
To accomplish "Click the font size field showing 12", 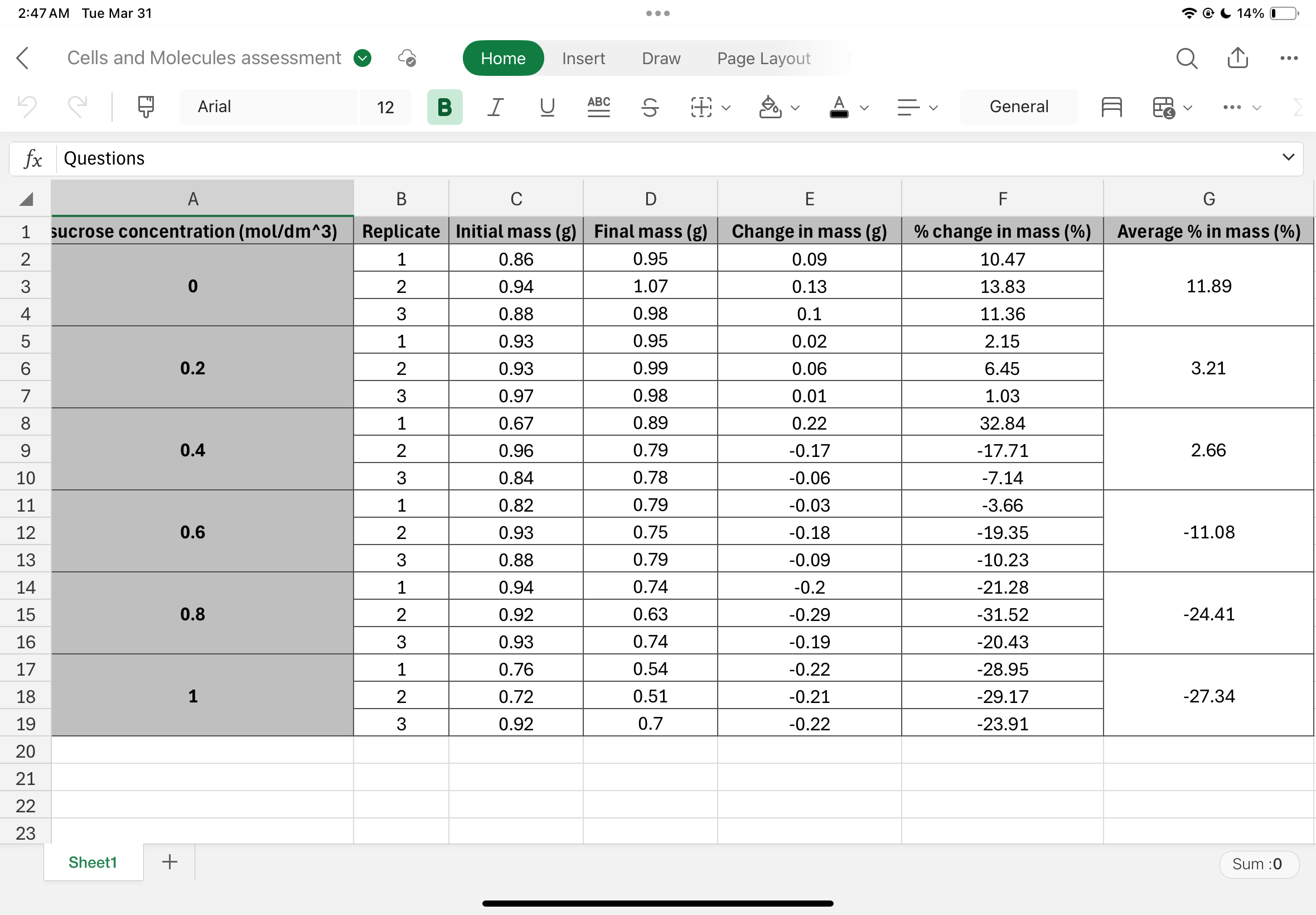I will click(385, 107).
